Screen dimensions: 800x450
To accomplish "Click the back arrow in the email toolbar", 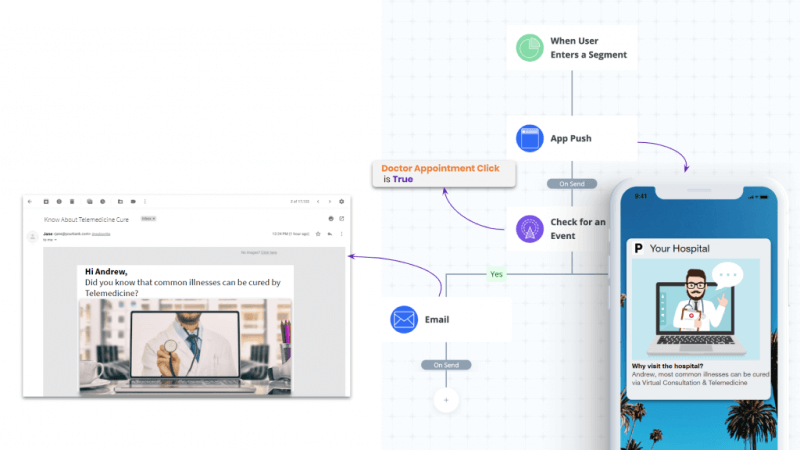I will coord(31,202).
